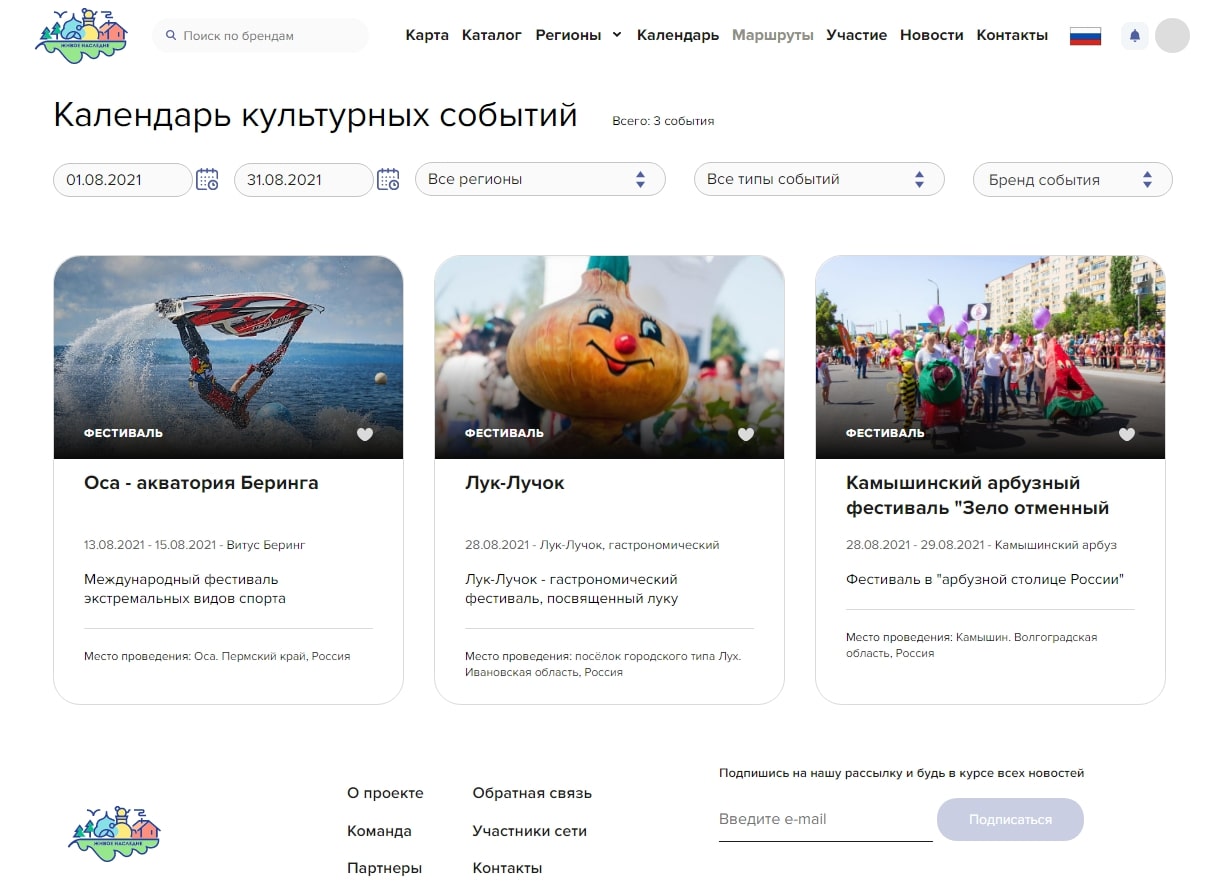Click the notification bell icon
1205x889 pixels.
[1134, 36]
